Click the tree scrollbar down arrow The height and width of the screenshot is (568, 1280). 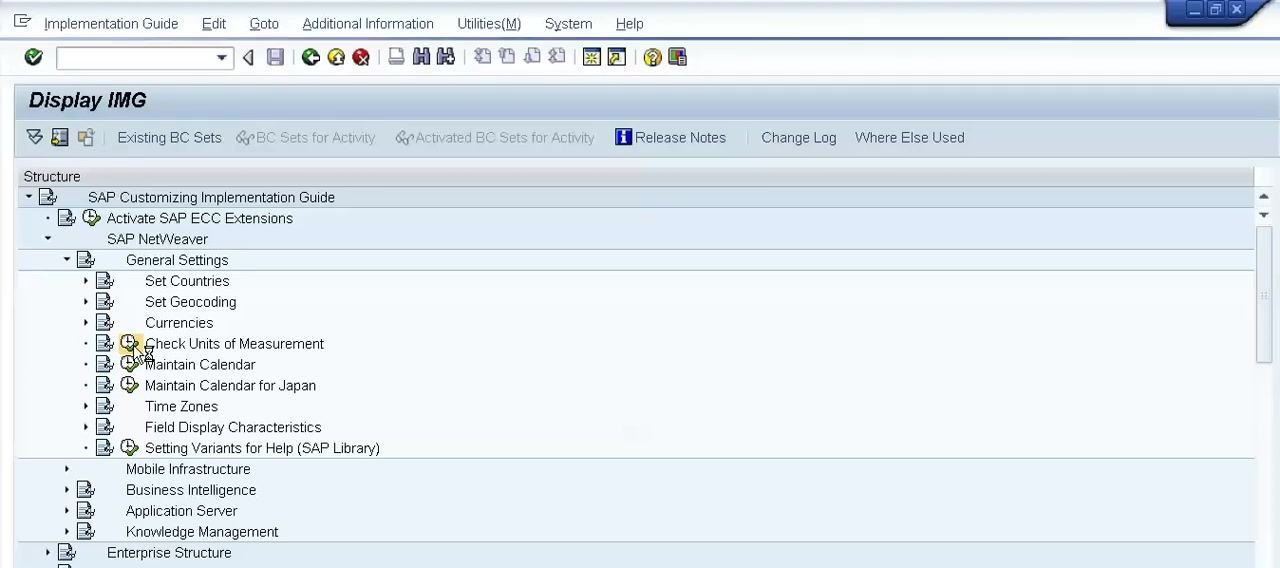click(x=1263, y=214)
